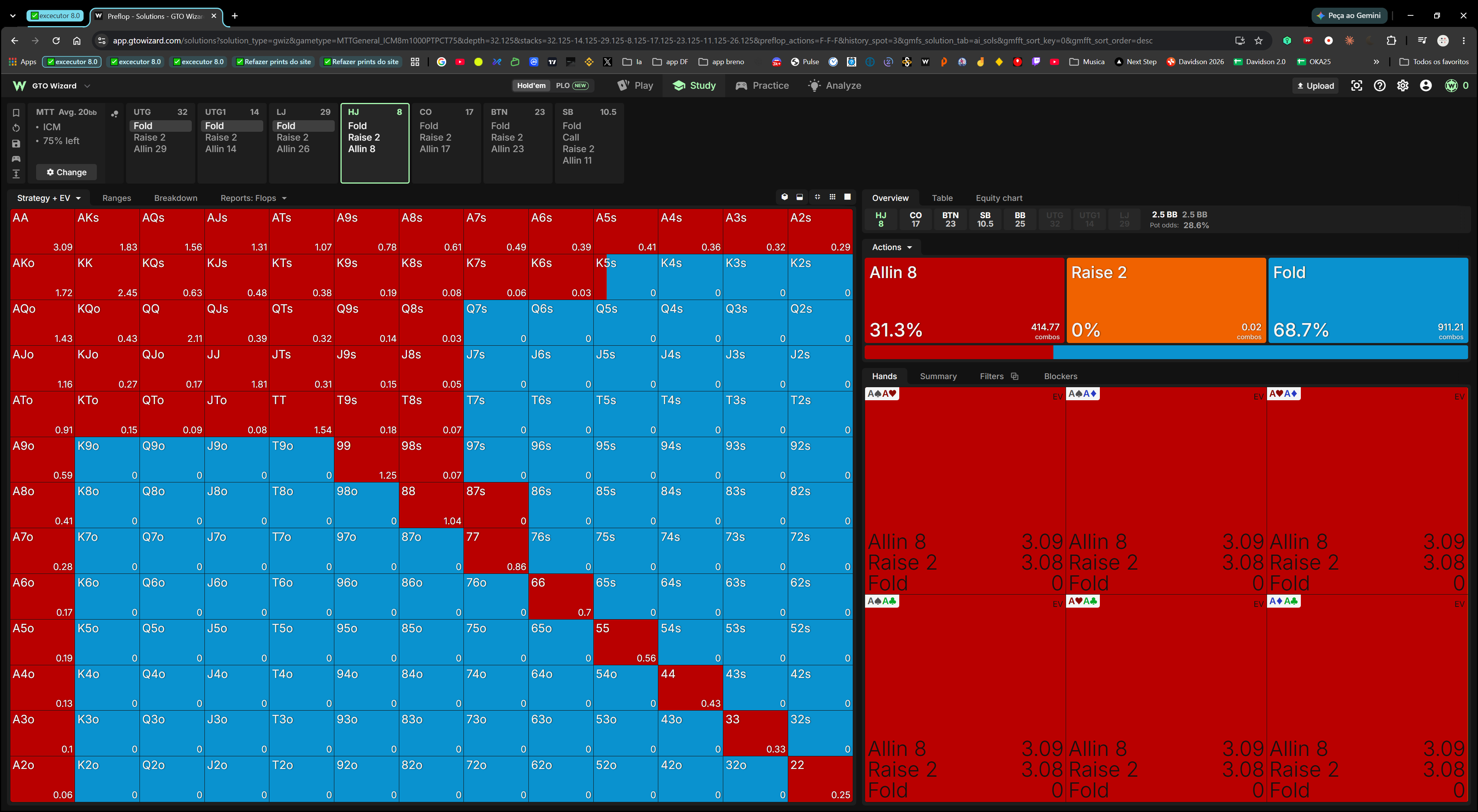
Task: Click the cube icon above the matrix
Action: click(x=785, y=197)
